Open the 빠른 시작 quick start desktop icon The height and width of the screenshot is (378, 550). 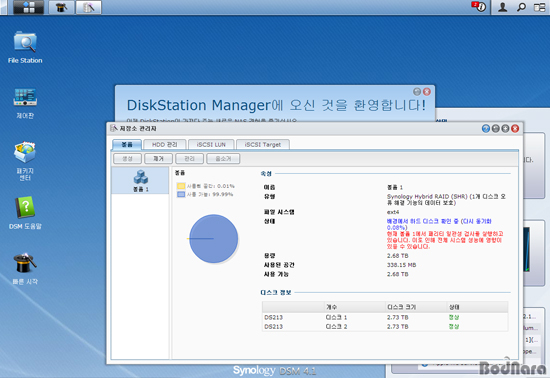[x=25, y=269]
